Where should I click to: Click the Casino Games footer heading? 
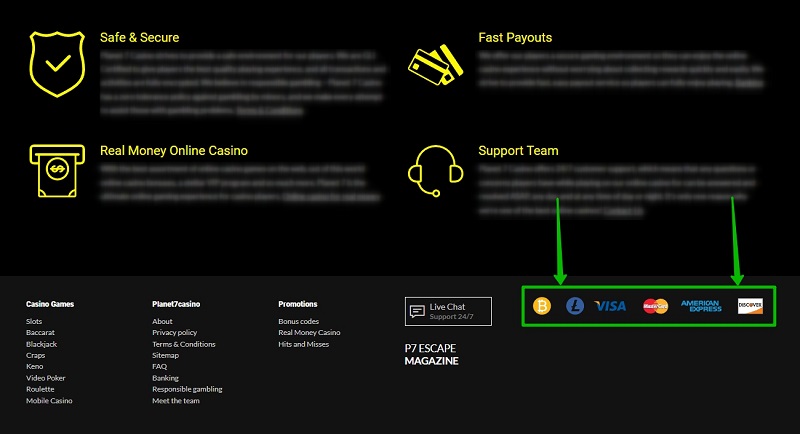pyautogui.click(x=50, y=304)
